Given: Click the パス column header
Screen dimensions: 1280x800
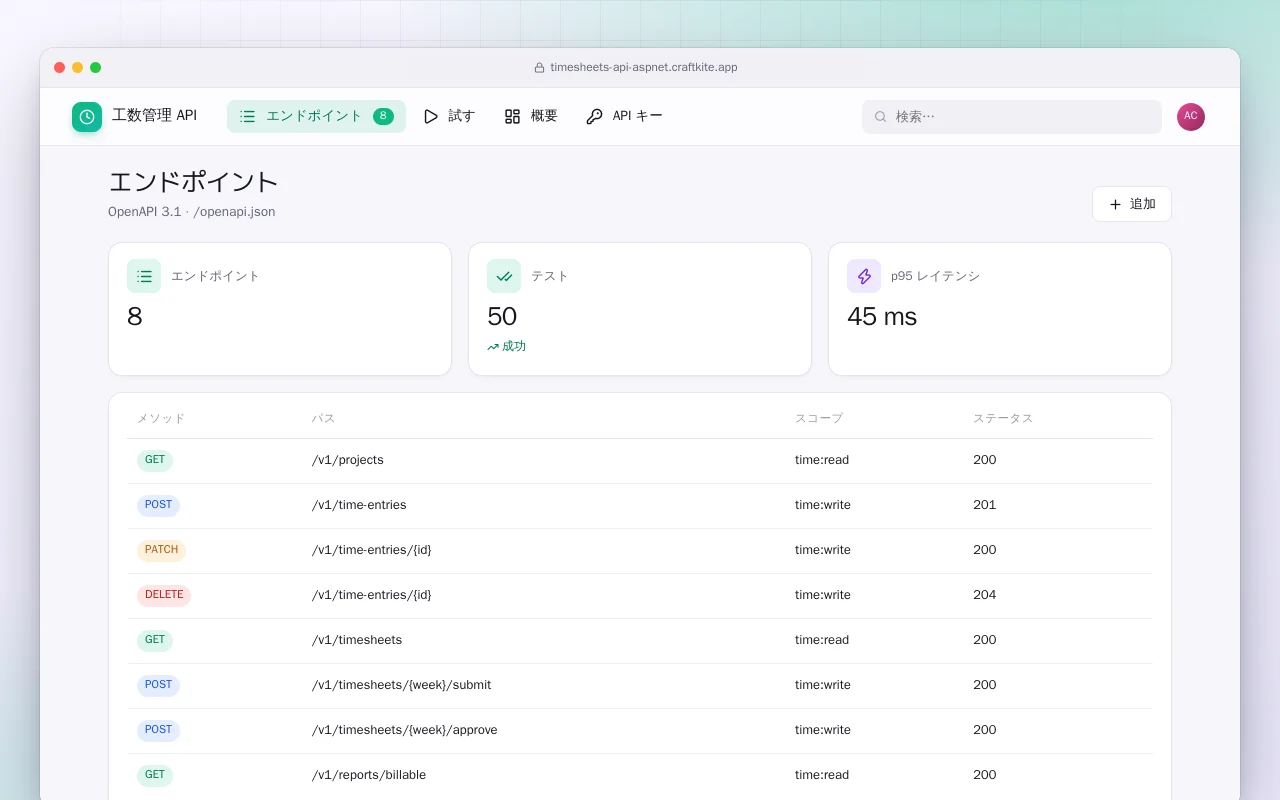Looking at the screenshot, I should 323,419.
